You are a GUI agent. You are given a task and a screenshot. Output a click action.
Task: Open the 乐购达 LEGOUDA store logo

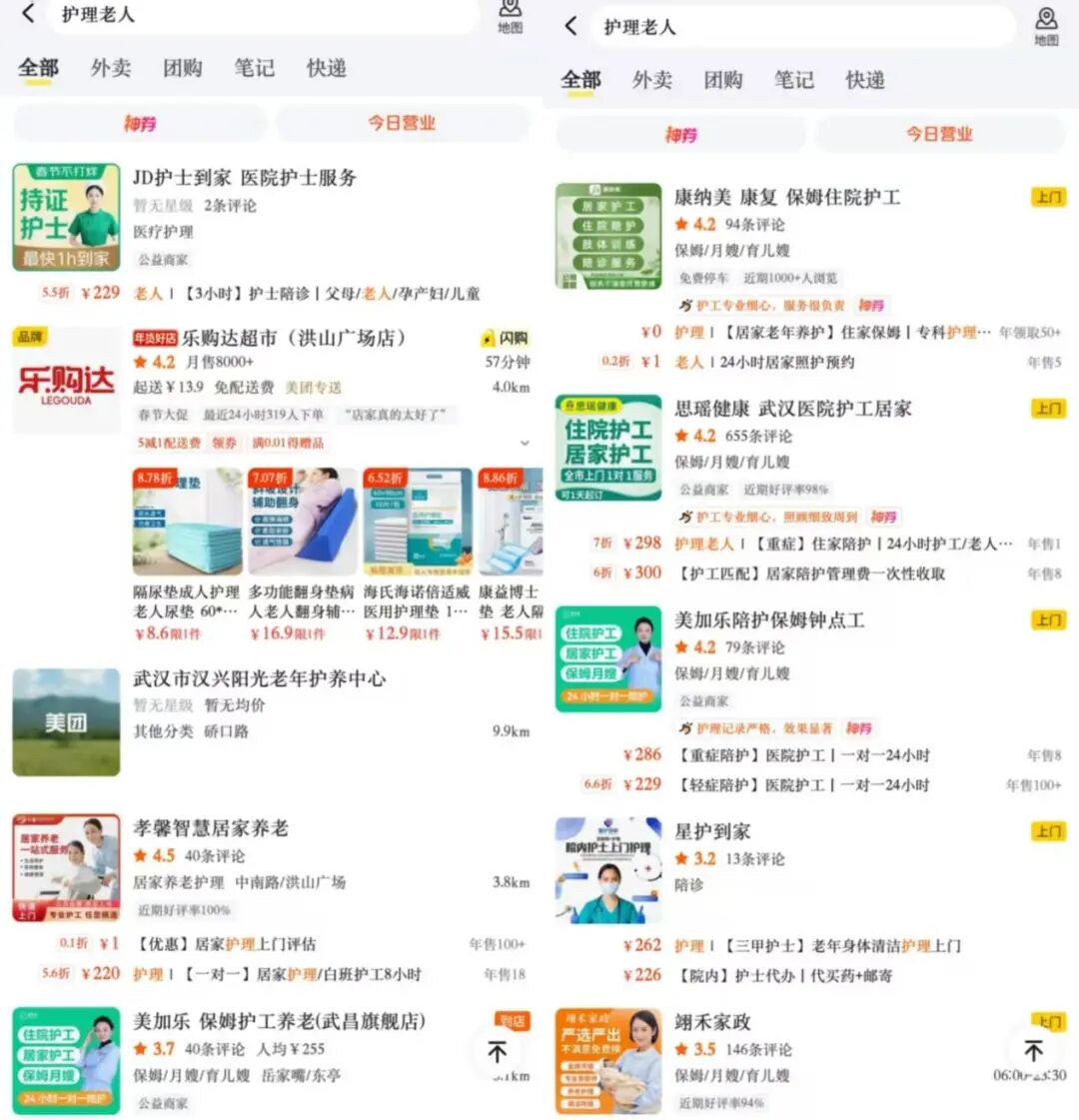pyautogui.click(x=66, y=380)
